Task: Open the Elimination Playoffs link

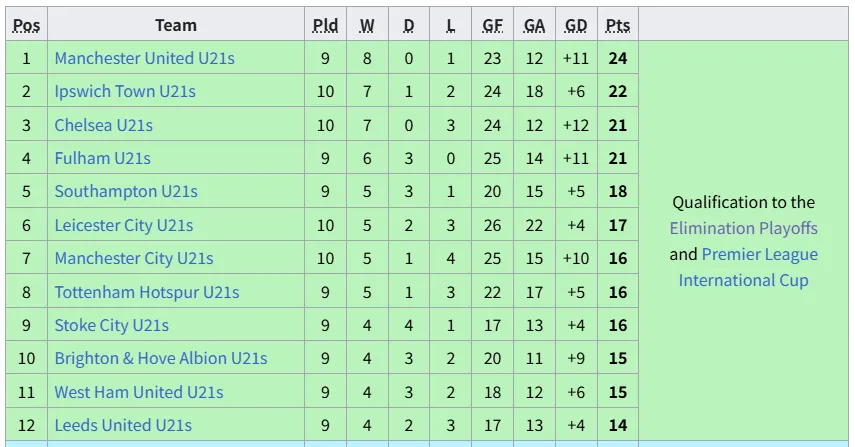Action: [x=743, y=228]
